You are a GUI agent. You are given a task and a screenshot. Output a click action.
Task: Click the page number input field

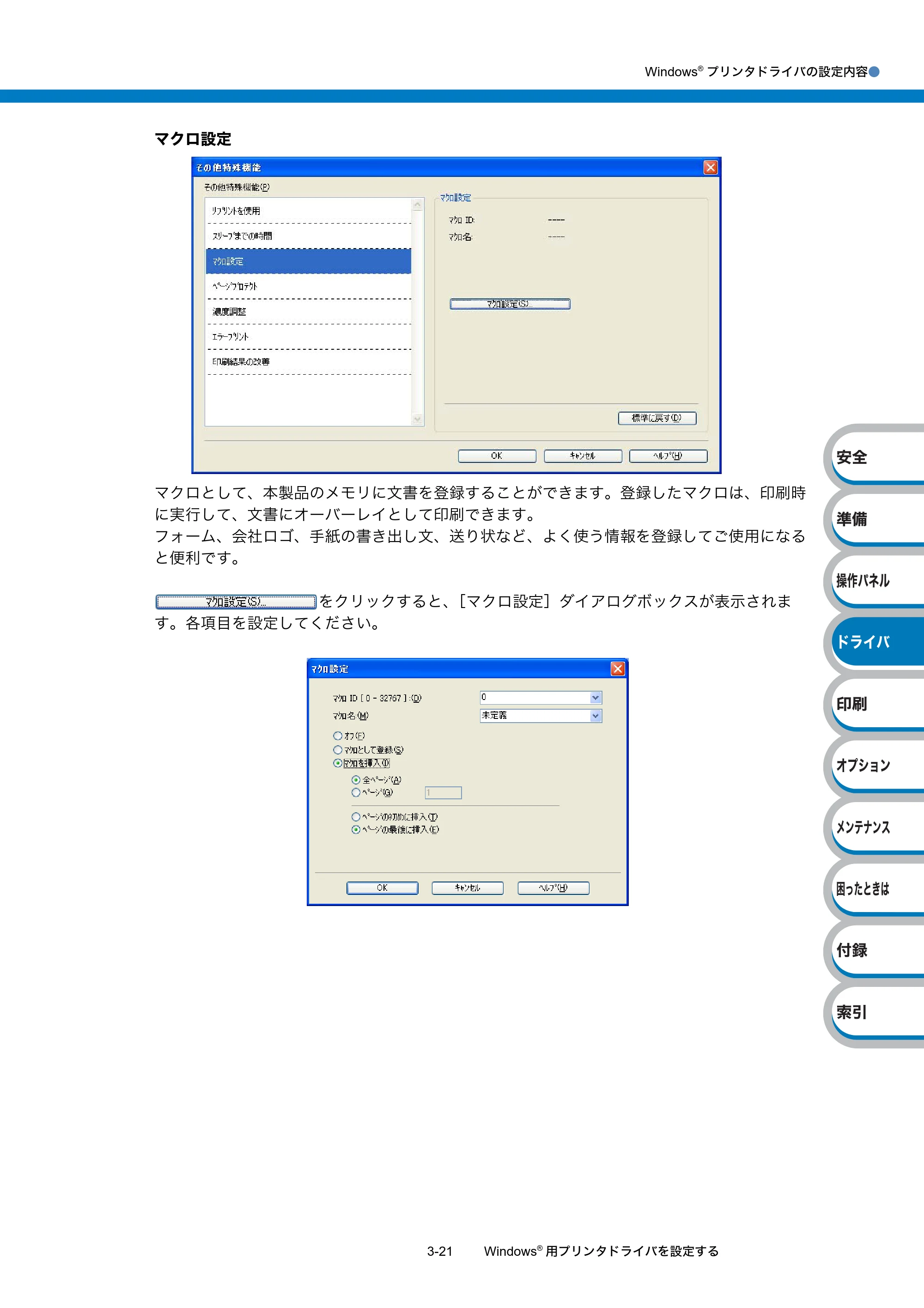coord(443,793)
